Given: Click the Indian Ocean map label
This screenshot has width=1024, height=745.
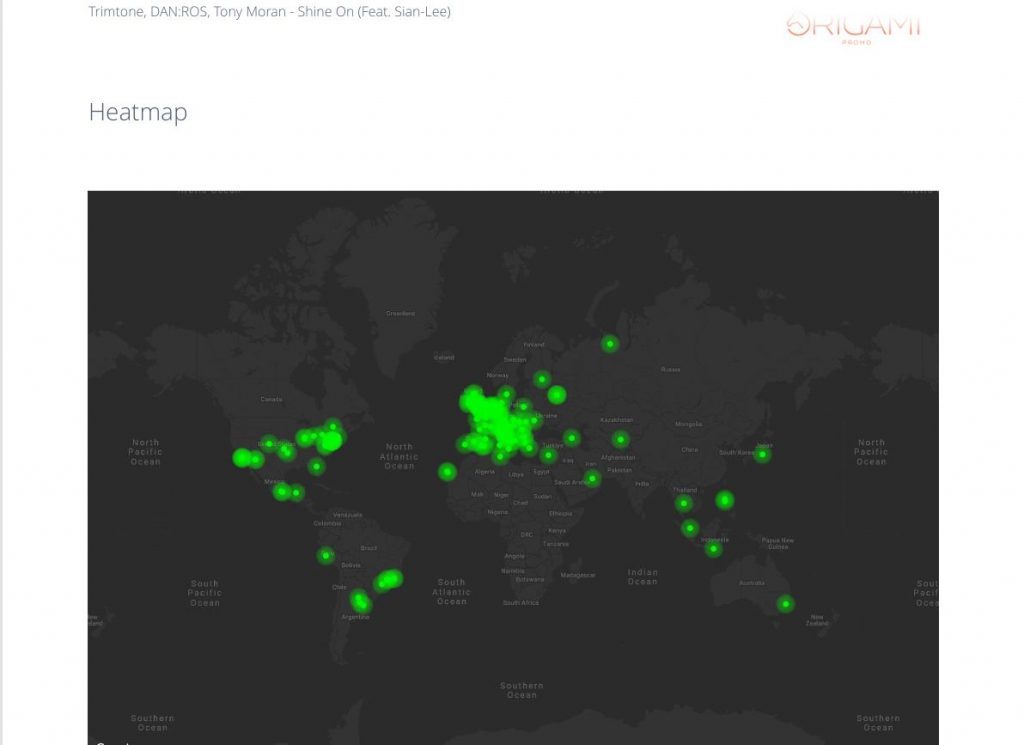Looking at the screenshot, I should coord(643,576).
